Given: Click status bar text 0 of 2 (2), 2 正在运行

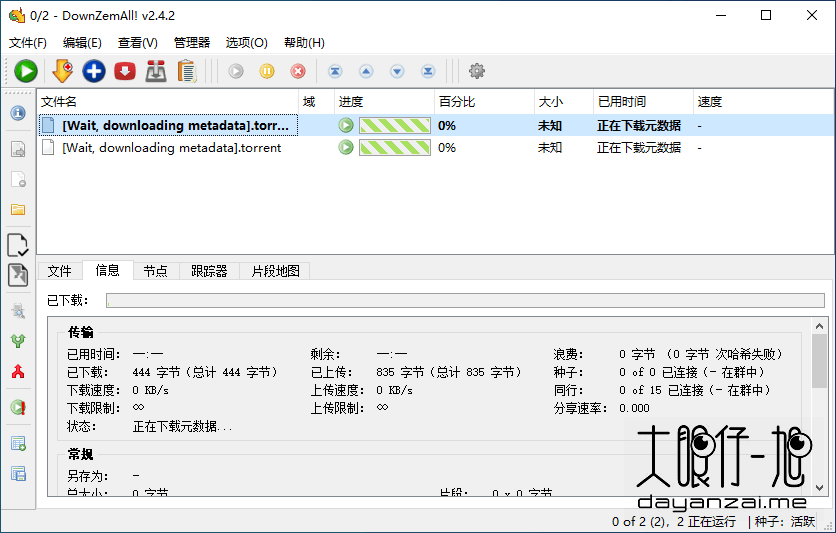Looking at the screenshot, I should tap(673, 521).
